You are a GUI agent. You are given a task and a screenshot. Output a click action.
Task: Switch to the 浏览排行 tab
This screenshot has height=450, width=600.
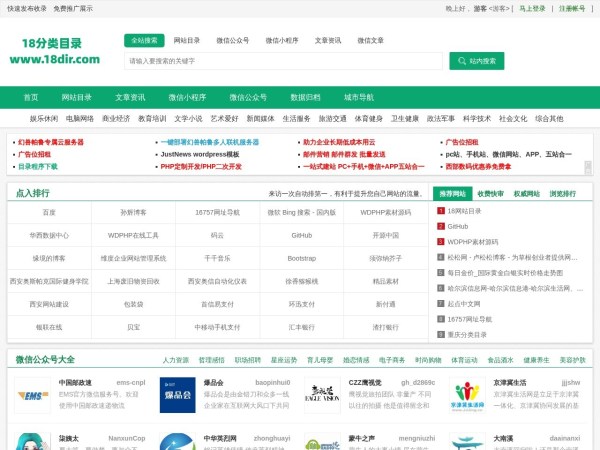(563, 194)
